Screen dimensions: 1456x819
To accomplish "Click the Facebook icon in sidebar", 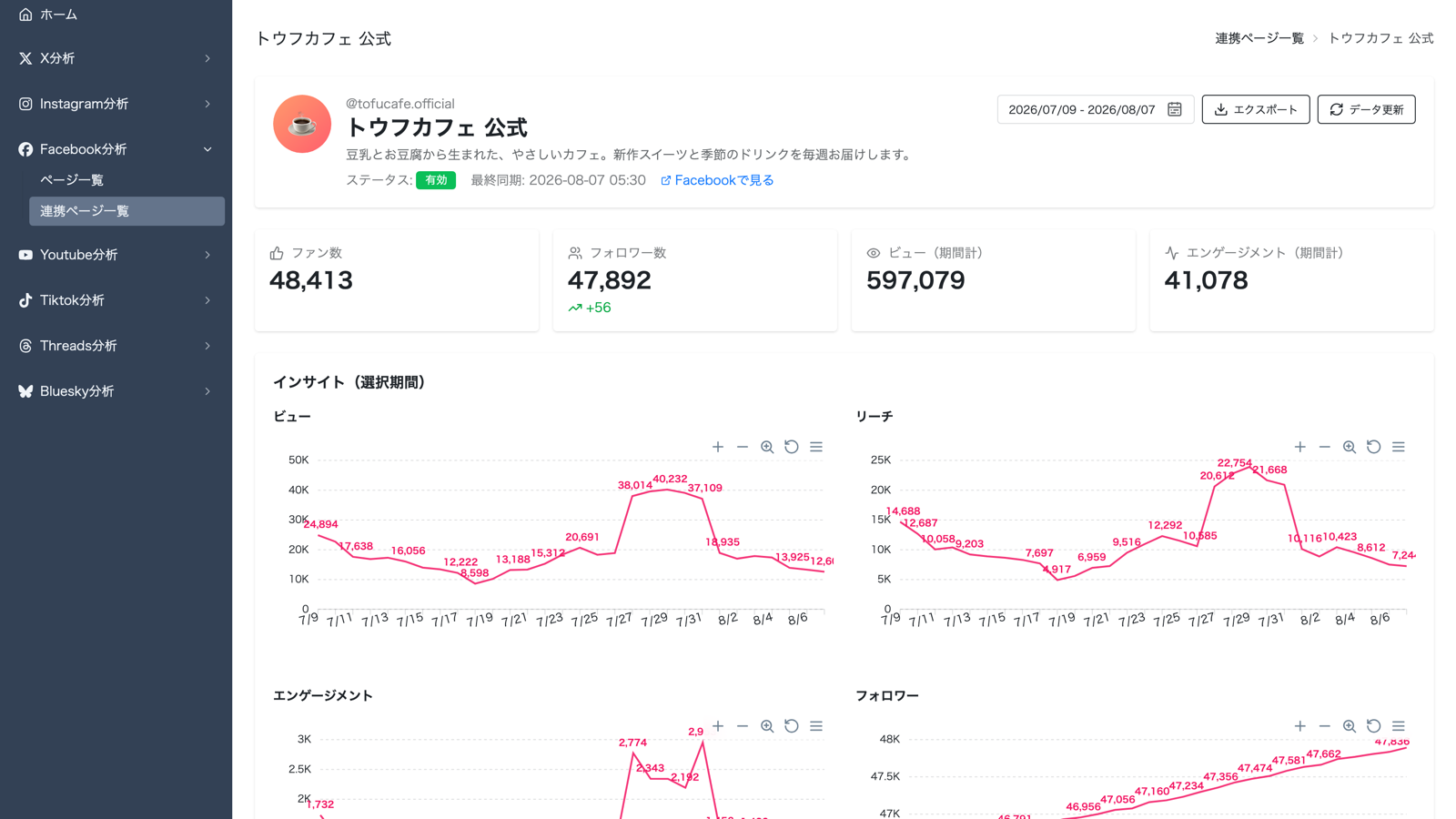I will click(25, 149).
